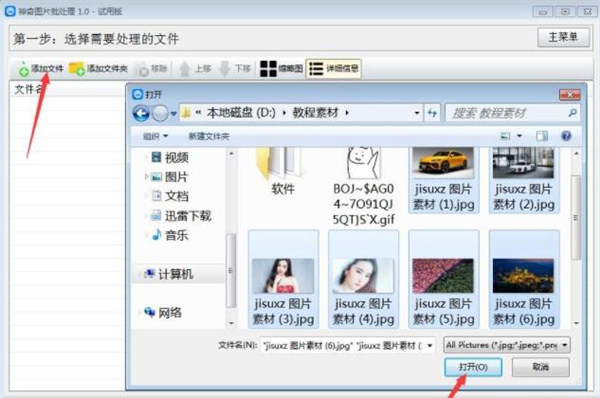Close the 打开 dialog with red X

point(570,95)
